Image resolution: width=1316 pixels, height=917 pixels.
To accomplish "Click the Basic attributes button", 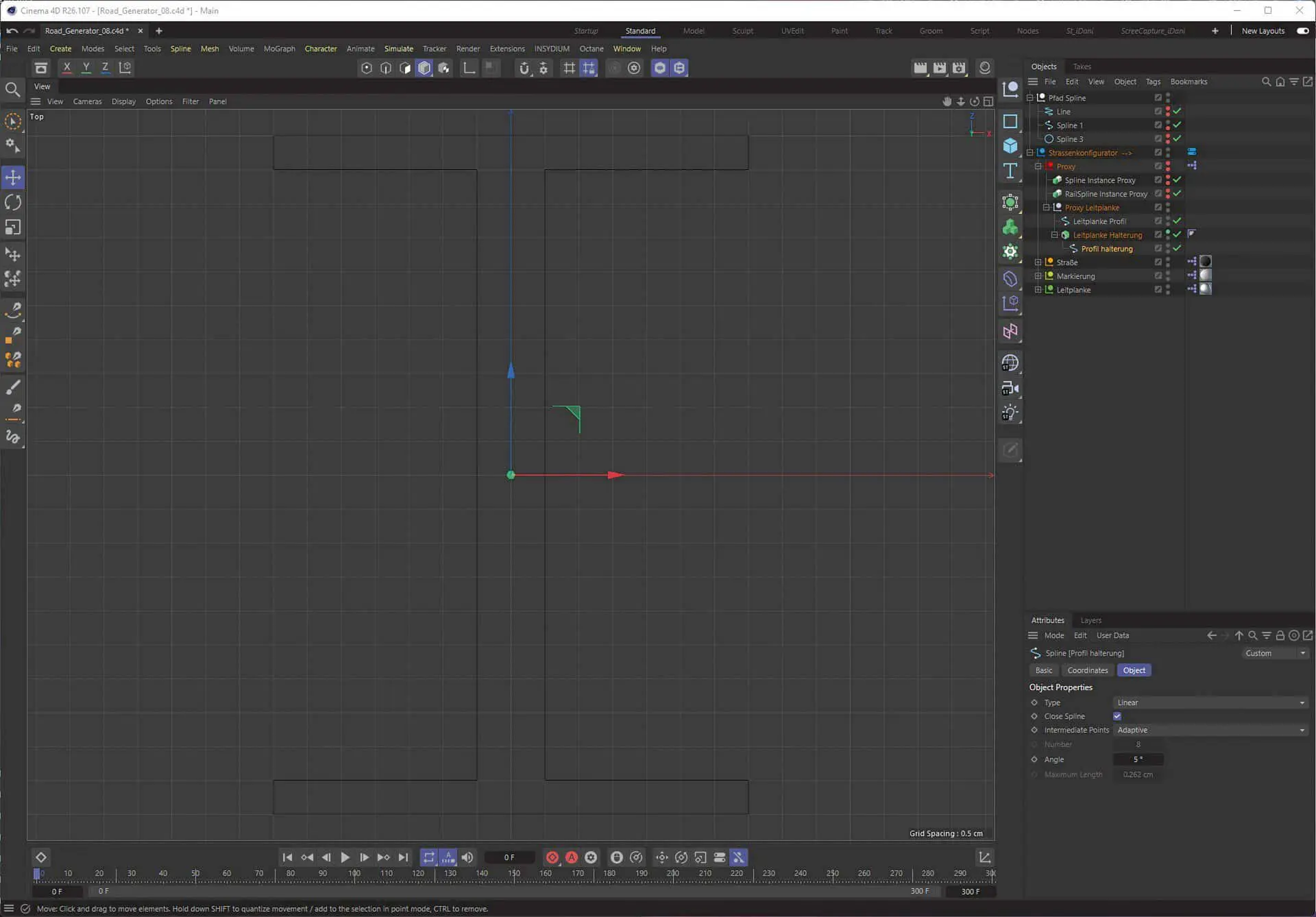I will click(x=1043, y=670).
